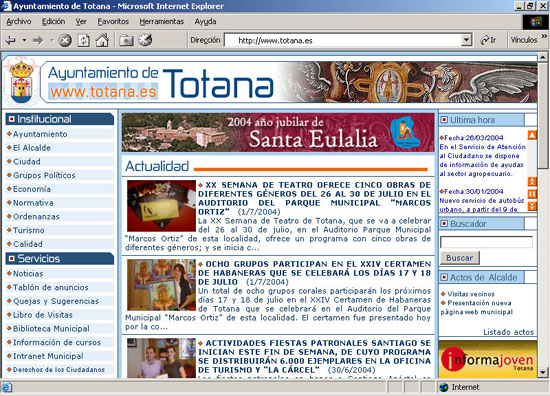Stop page loading with the X icon
Image resolution: width=550 pixels, height=396 pixels.
tap(65, 40)
